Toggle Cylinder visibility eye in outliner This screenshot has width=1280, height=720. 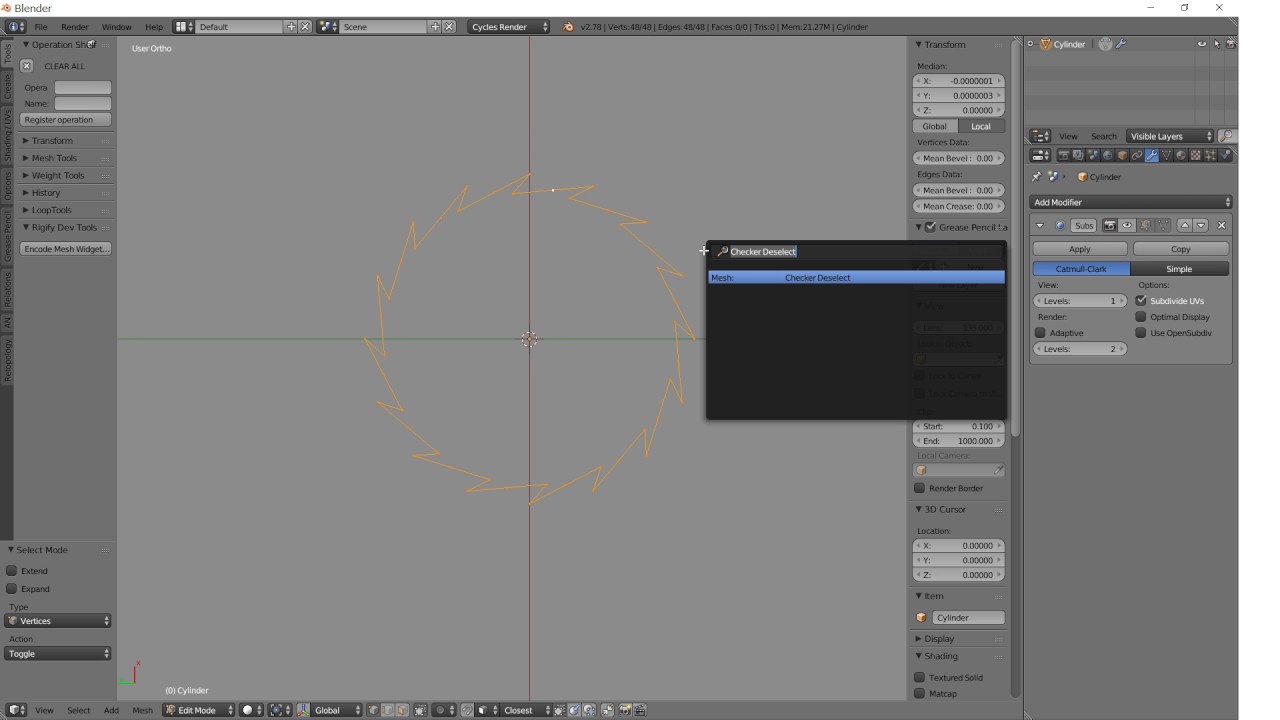(x=1202, y=44)
